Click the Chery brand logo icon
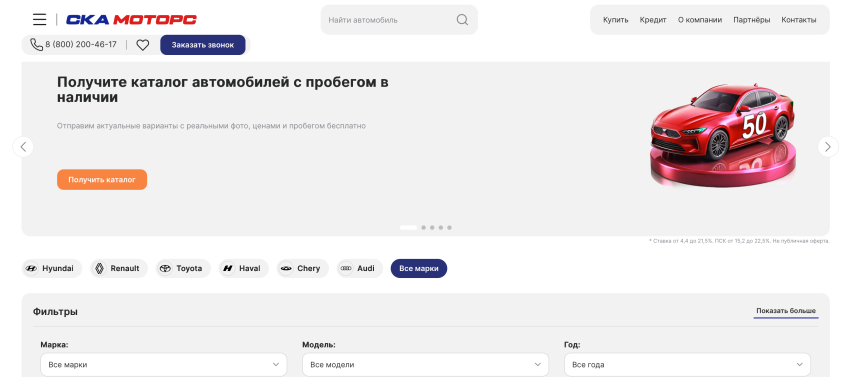The width and height of the screenshot is (845, 377). click(x=286, y=268)
